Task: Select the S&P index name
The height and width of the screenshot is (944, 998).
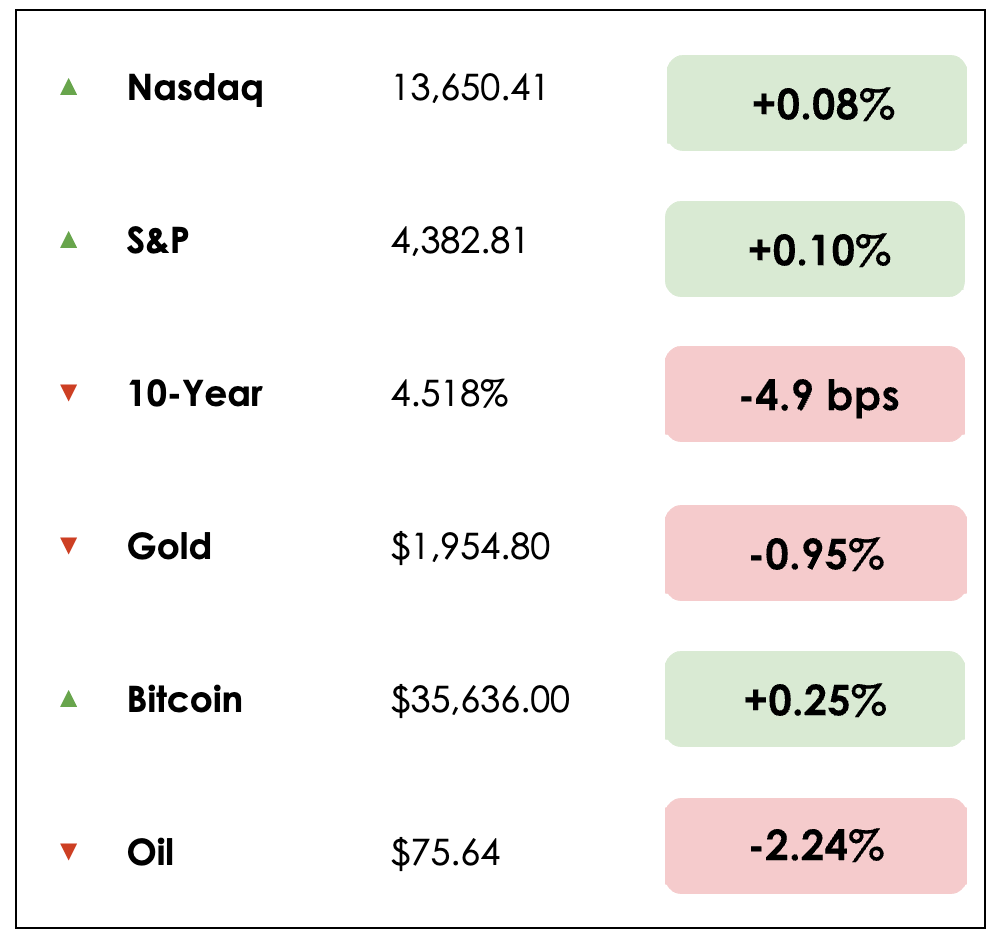Action: [158, 241]
